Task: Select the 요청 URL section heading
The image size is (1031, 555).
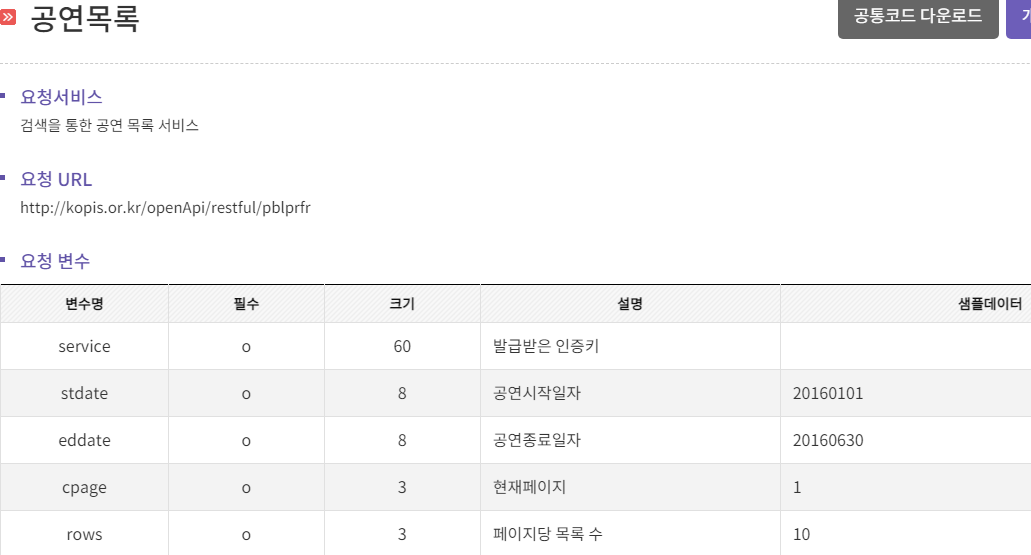Action: tap(56, 180)
